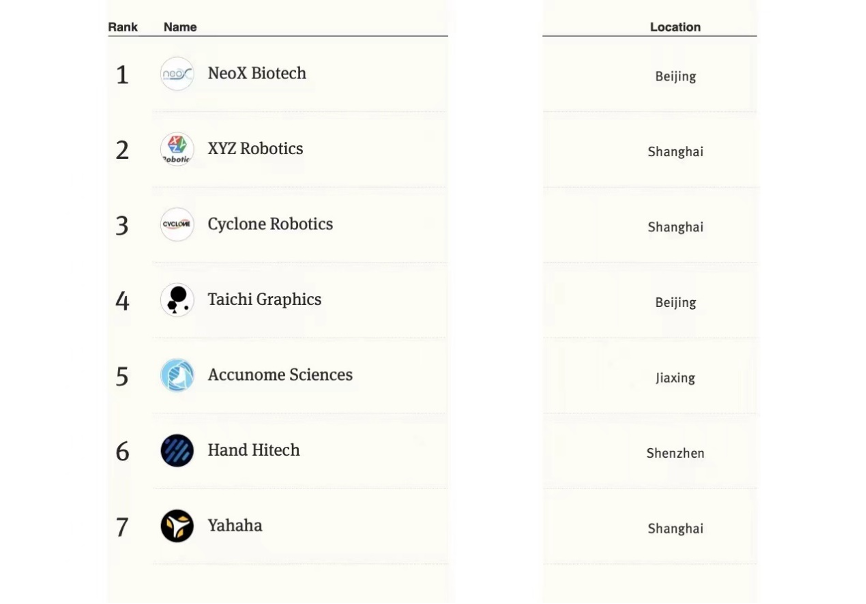Sort by the Rank column header
Screen dimensions: 866x604
(123, 27)
